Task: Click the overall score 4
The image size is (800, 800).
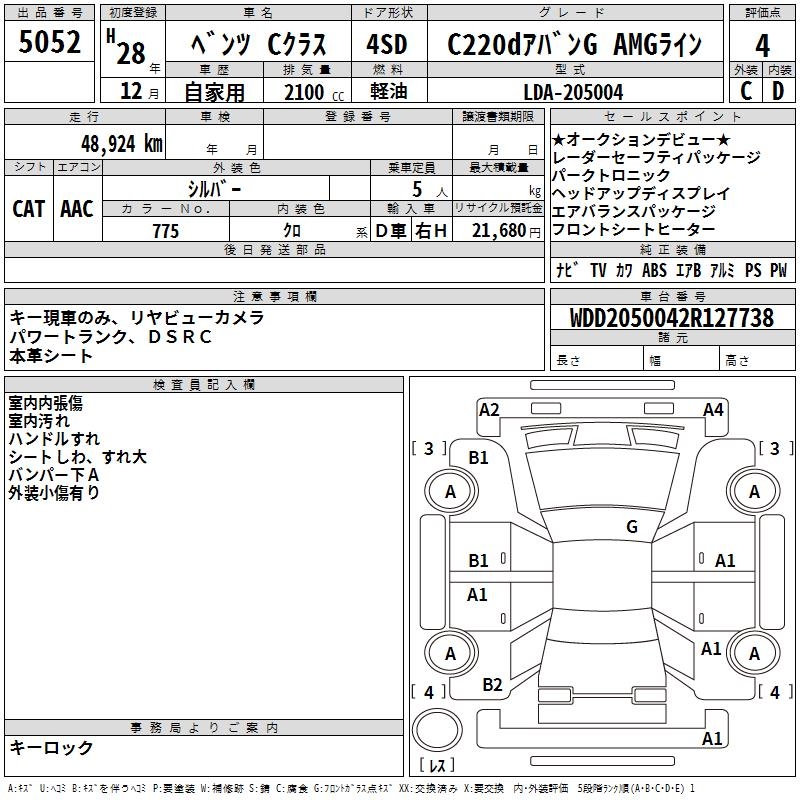Action: [762, 45]
